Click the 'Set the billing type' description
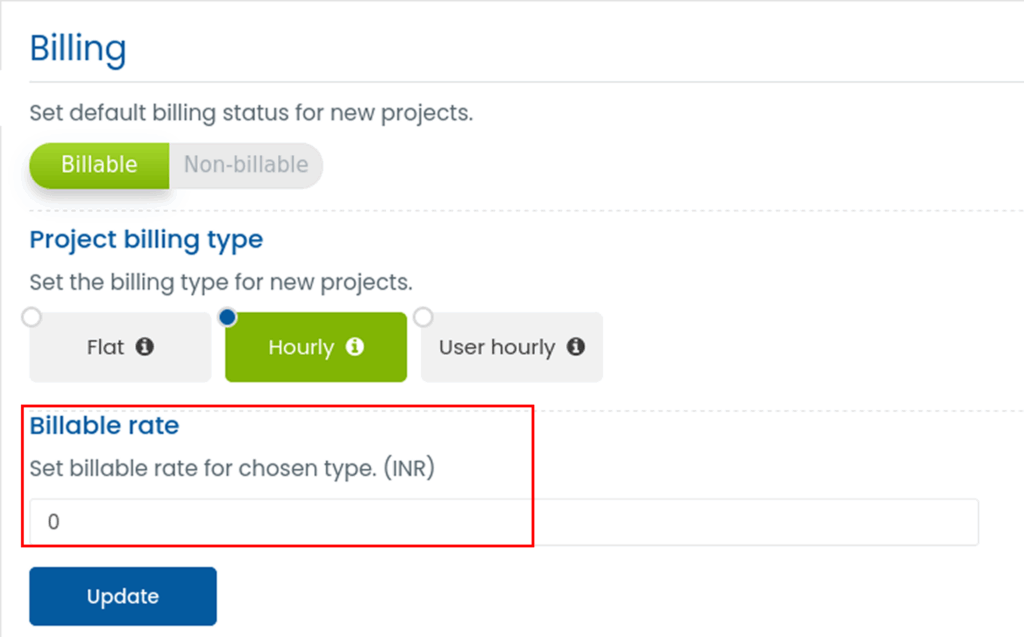 pos(220,283)
